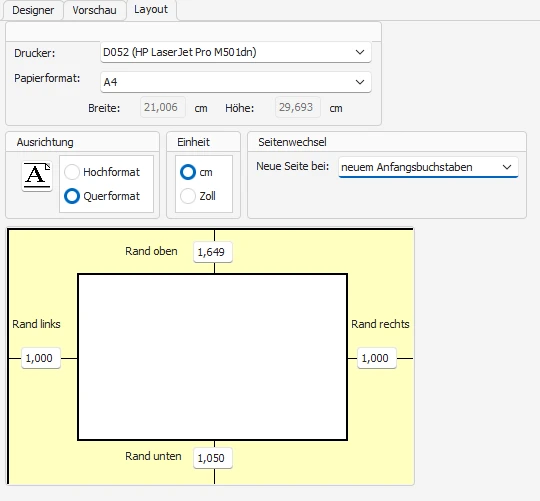The width and height of the screenshot is (540, 501).
Task: Click the Rand rechts margin field
Action: (377, 358)
